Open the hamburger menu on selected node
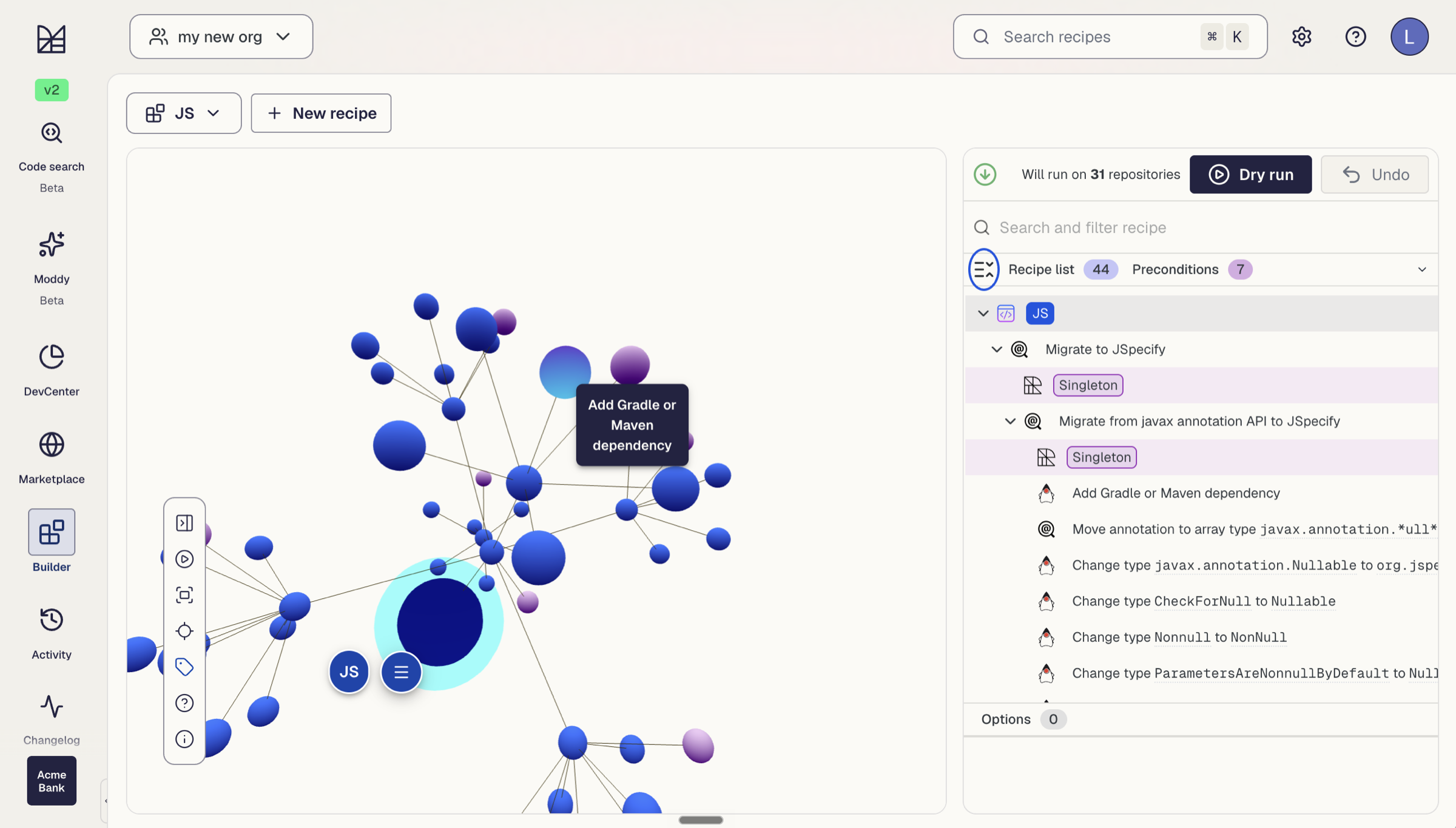Image resolution: width=1456 pixels, height=828 pixels. point(401,671)
